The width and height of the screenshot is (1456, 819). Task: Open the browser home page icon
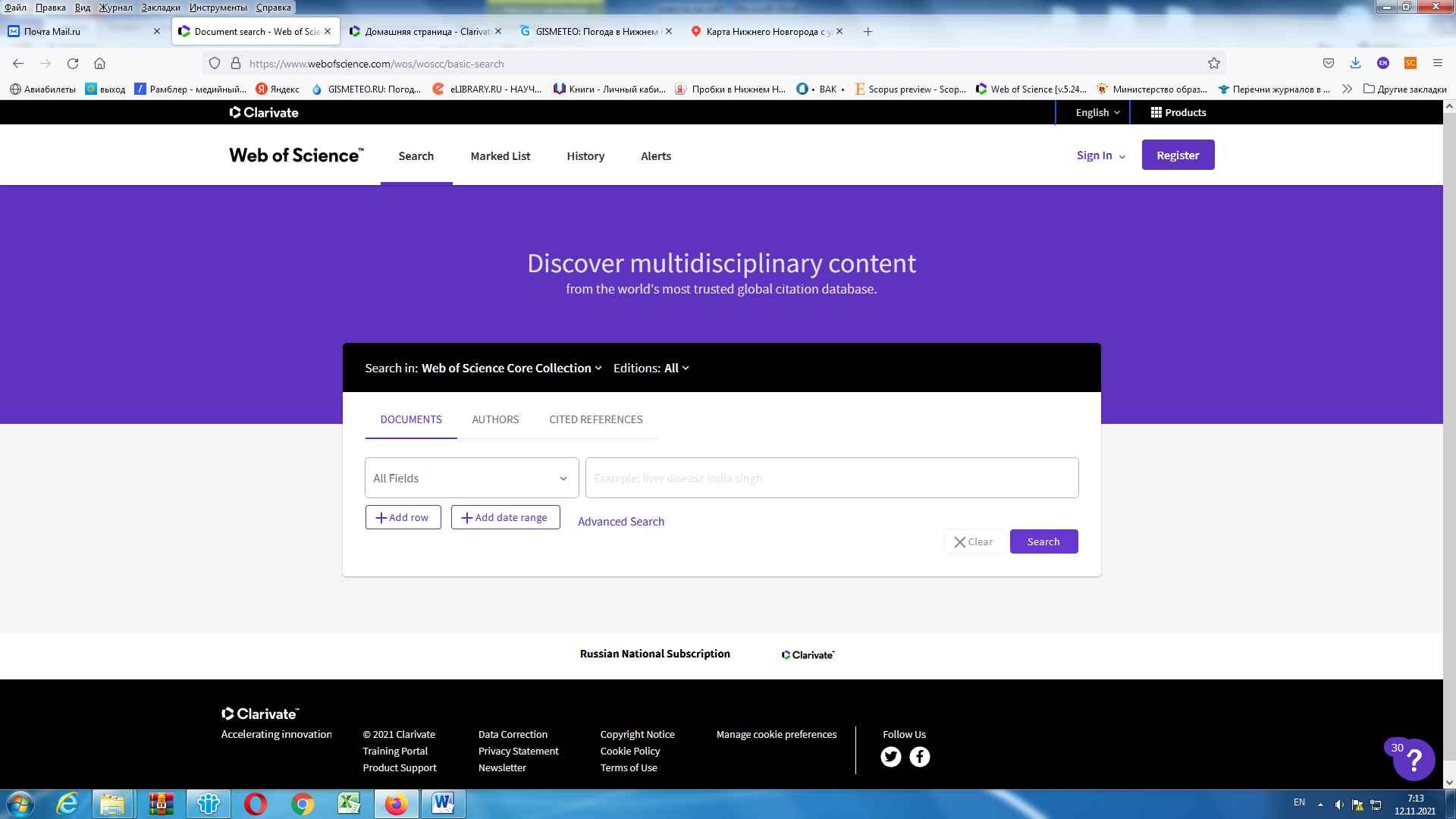point(99,64)
